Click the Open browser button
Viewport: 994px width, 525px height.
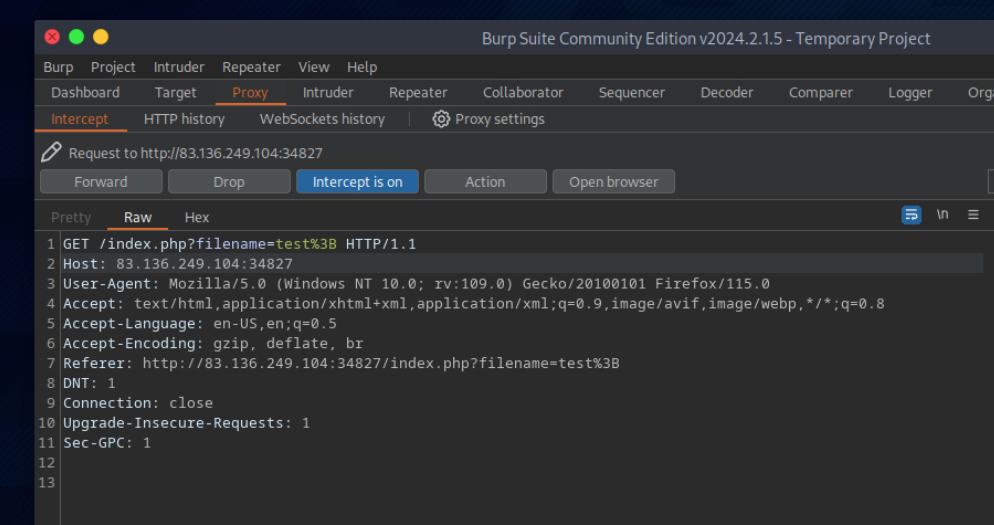(x=613, y=182)
